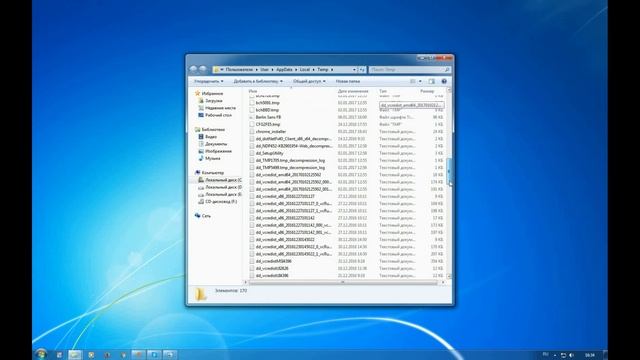Open the Windows Start button
The height and width of the screenshot is (360, 640).
pyautogui.click(x=41, y=355)
